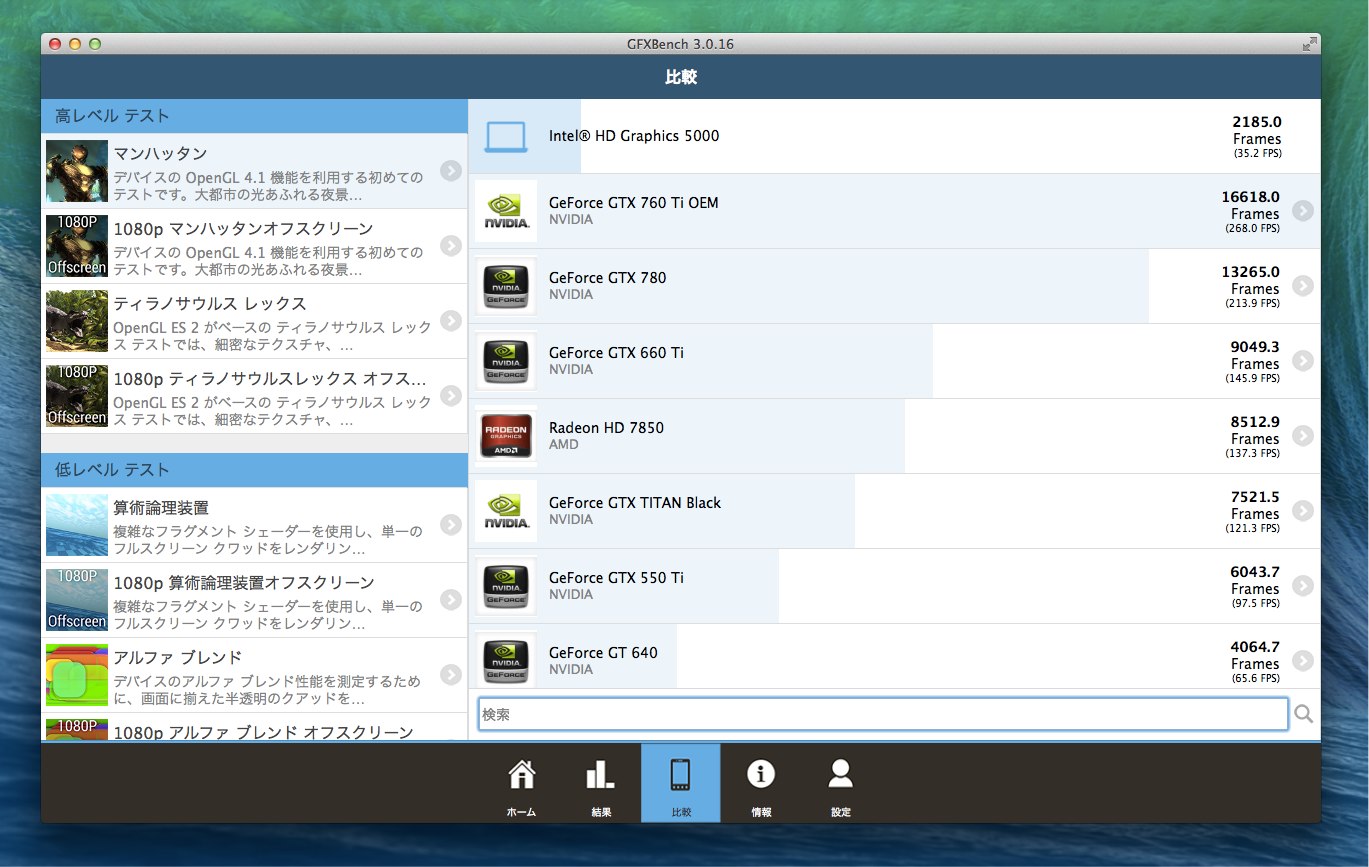Switch to the 結果 results tab
The width and height of the screenshot is (1369, 867).
click(x=601, y=783)
